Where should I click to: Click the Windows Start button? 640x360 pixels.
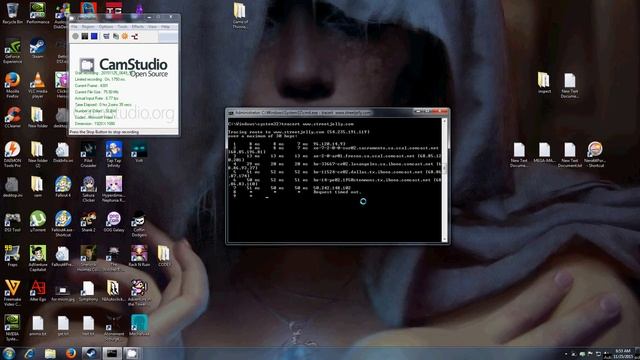pyautogui.click(x=9, y=353)
